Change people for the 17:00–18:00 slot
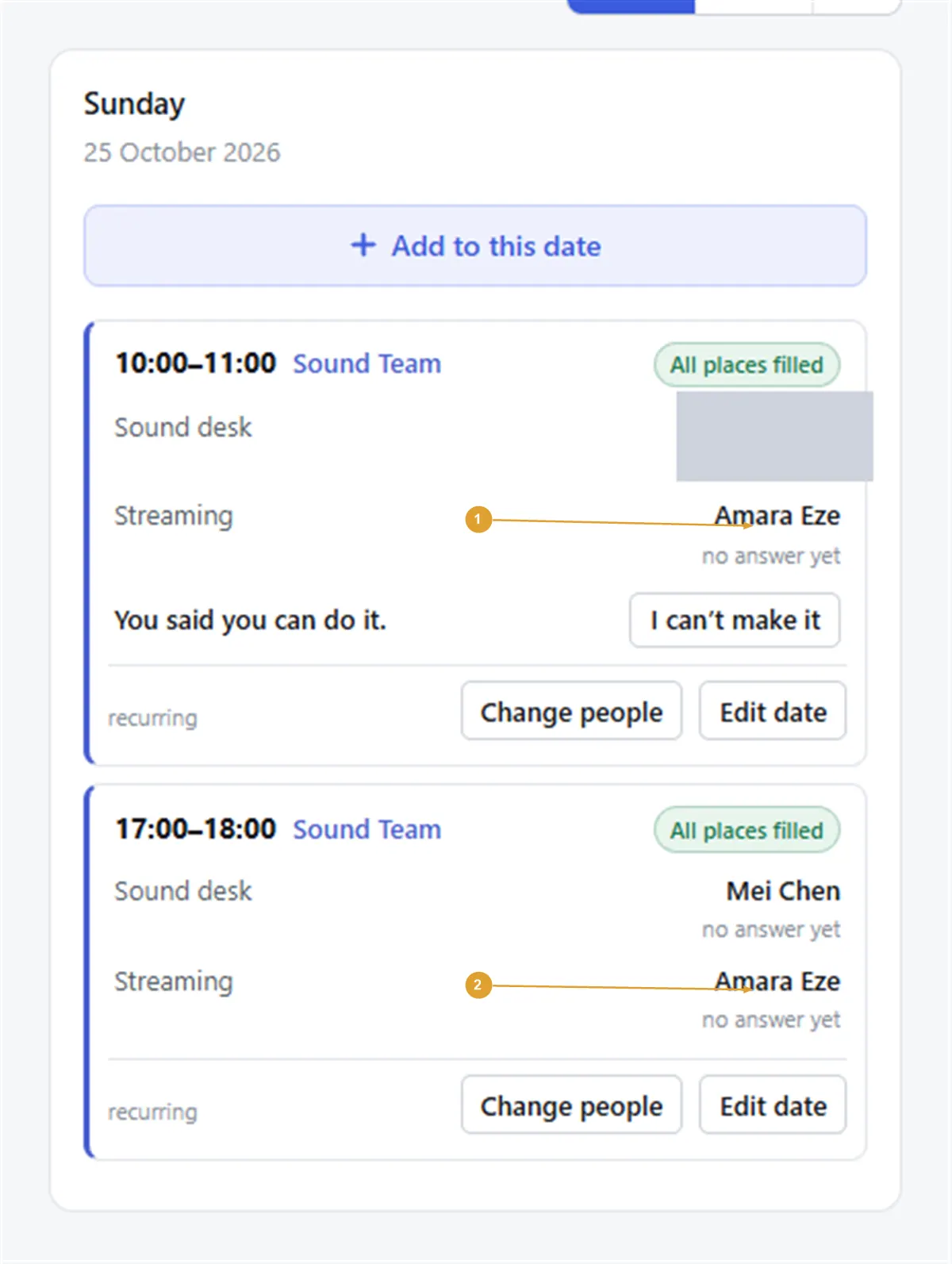The width and height of the screenshot is (952, 1264). [571, 1105]
